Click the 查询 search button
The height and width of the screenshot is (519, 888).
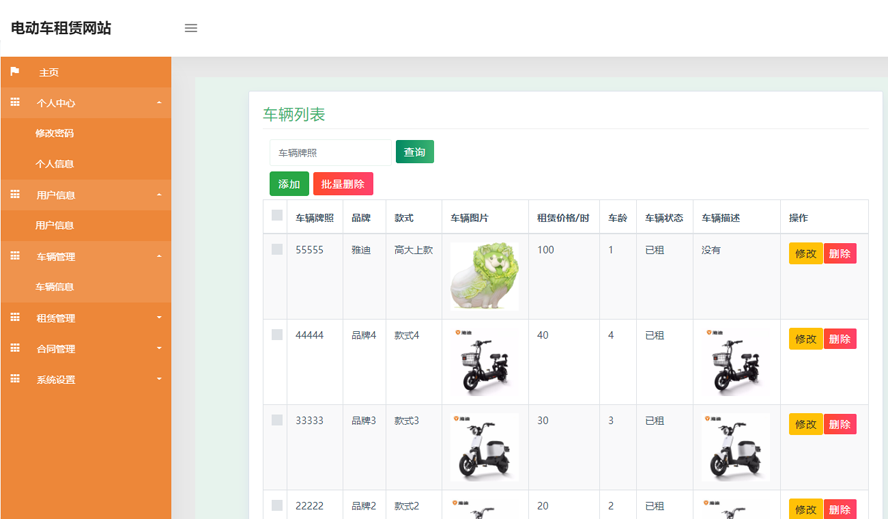coord(415,152)
